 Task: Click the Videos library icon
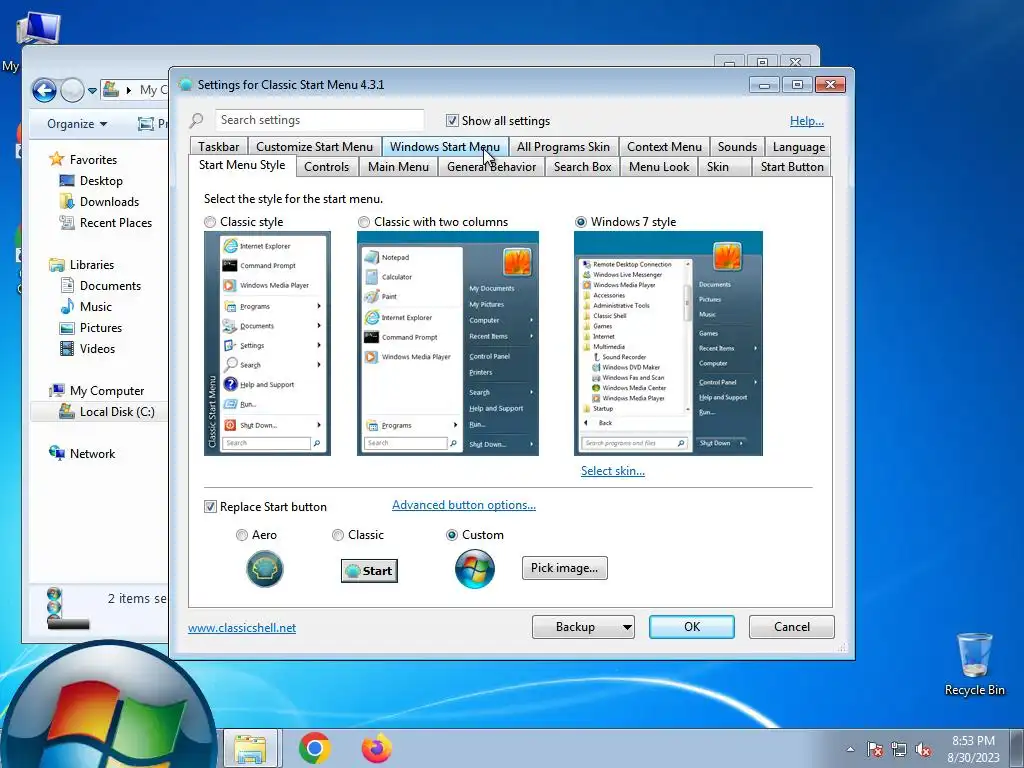click(67, 349)
